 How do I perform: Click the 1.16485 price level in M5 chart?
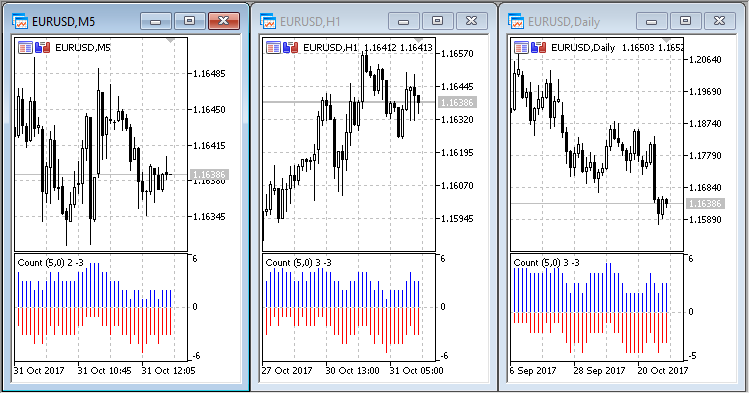209,74
